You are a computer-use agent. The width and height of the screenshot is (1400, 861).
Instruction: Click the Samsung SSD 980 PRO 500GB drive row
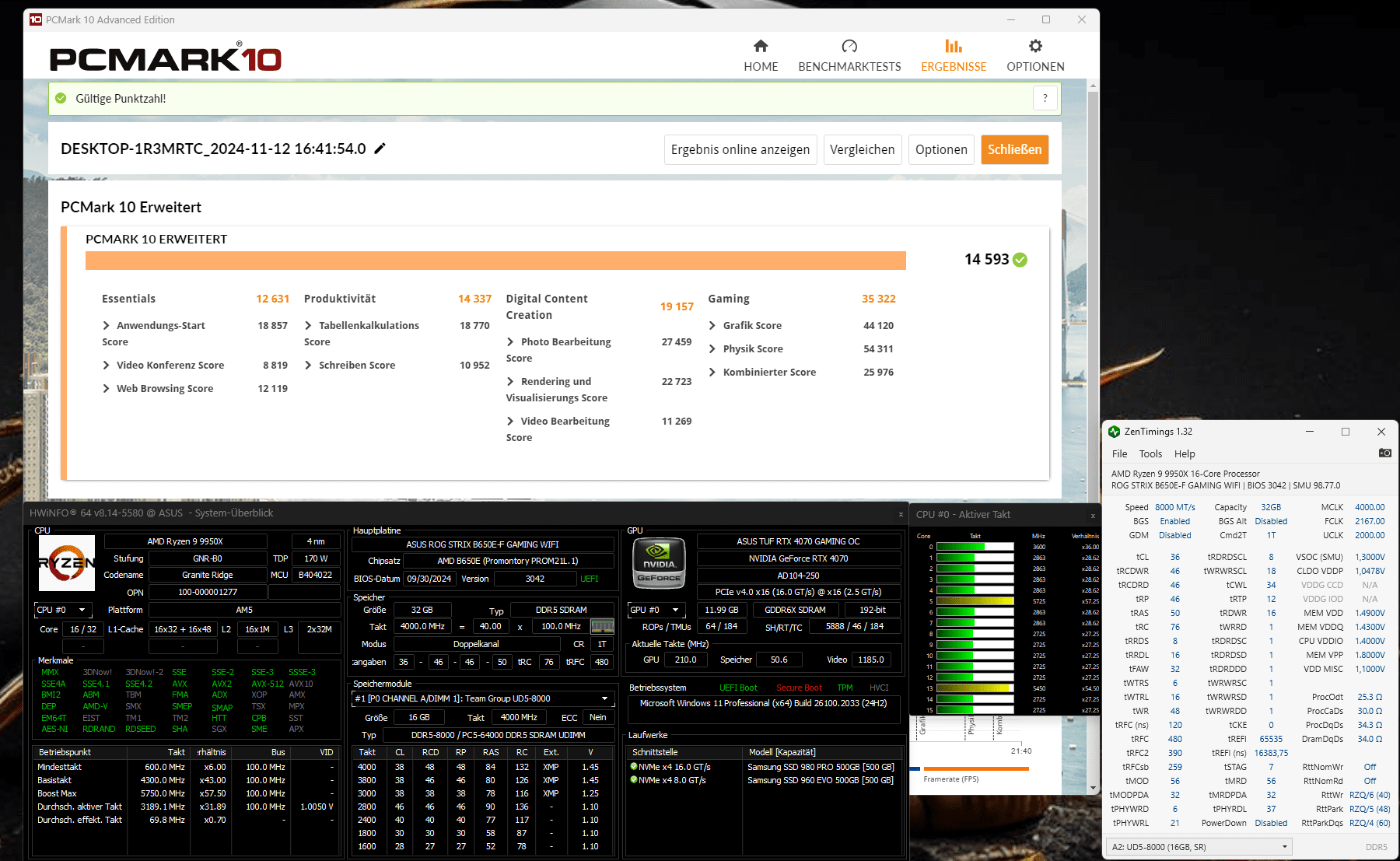click(764, 767)
